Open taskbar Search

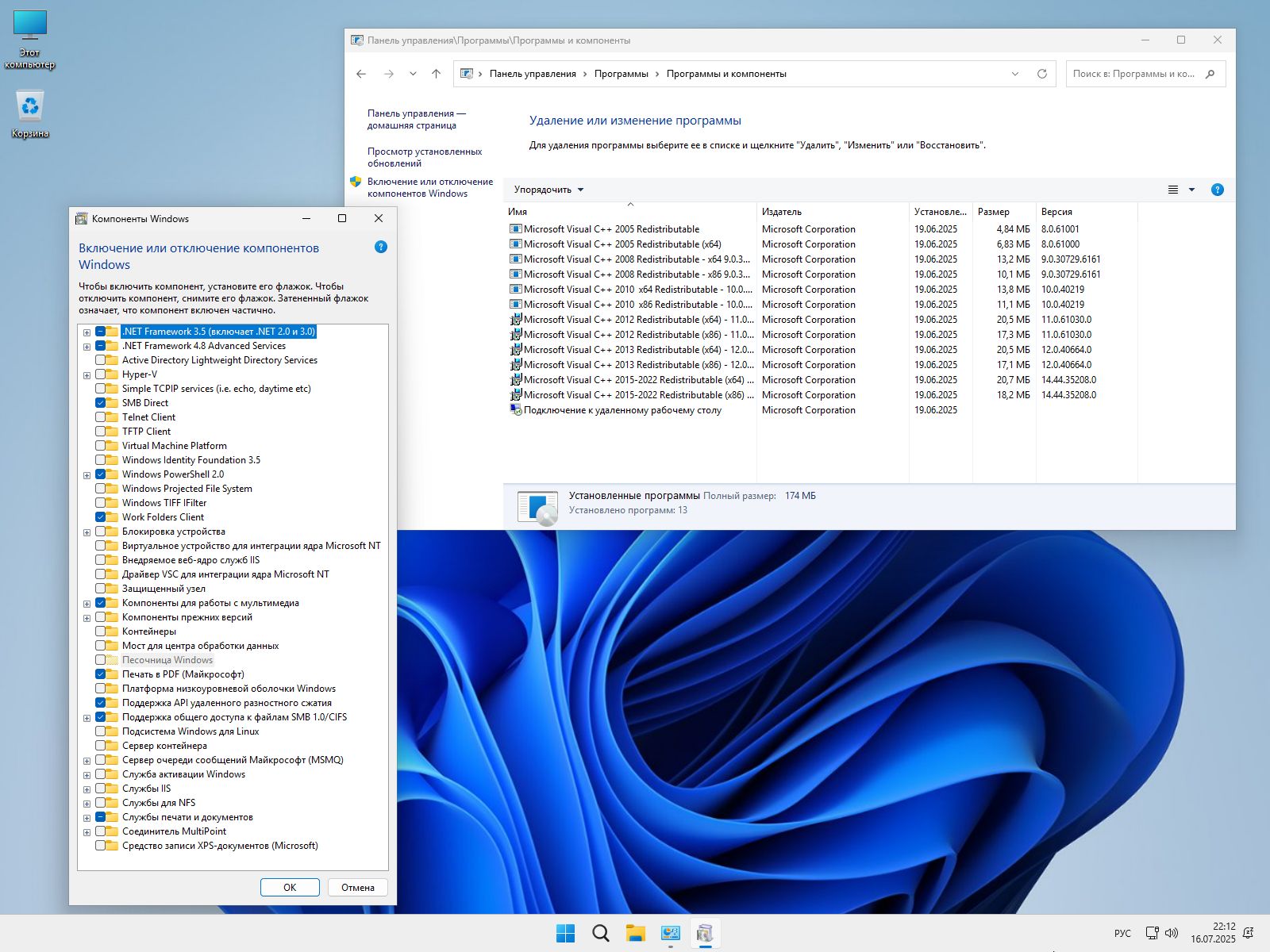click(601, 934)
